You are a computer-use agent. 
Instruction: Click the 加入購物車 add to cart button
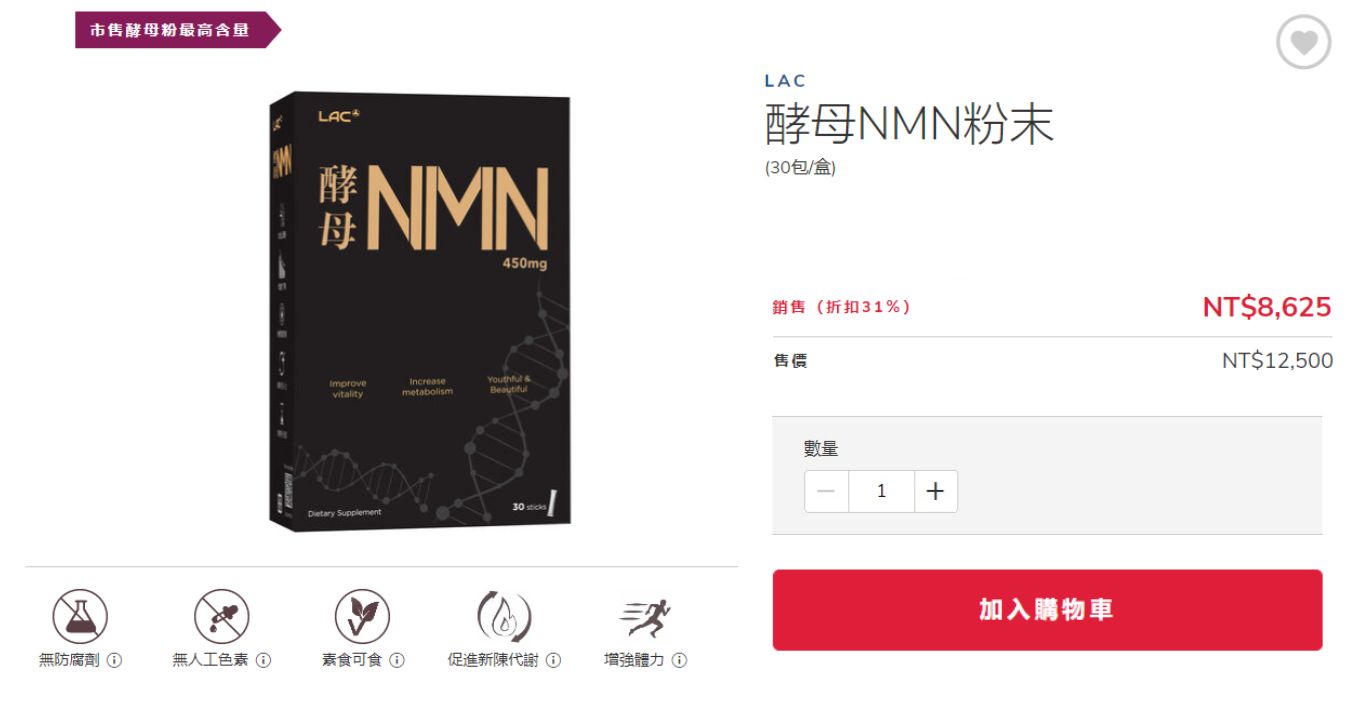[1047, 610]
